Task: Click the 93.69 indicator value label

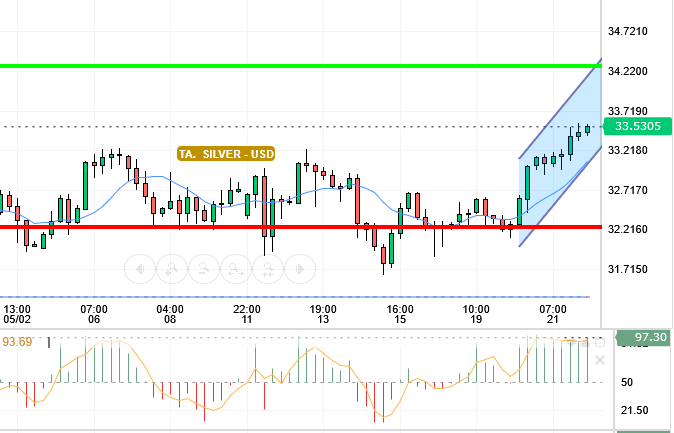Action: [x=17, y=342]
